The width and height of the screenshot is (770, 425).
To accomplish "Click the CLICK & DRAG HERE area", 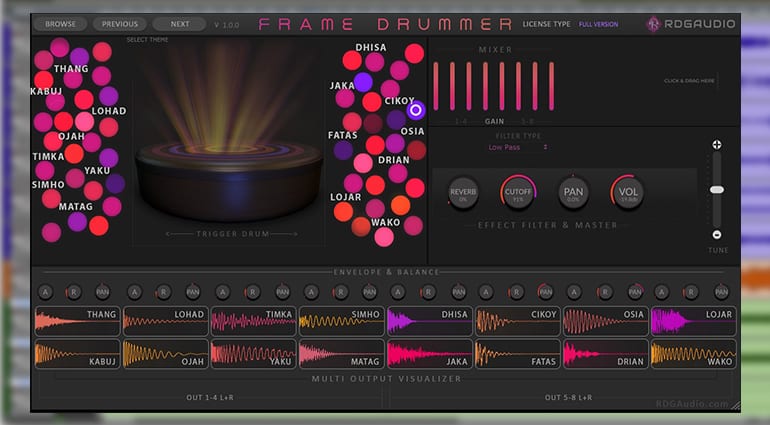I will [689, 81].
